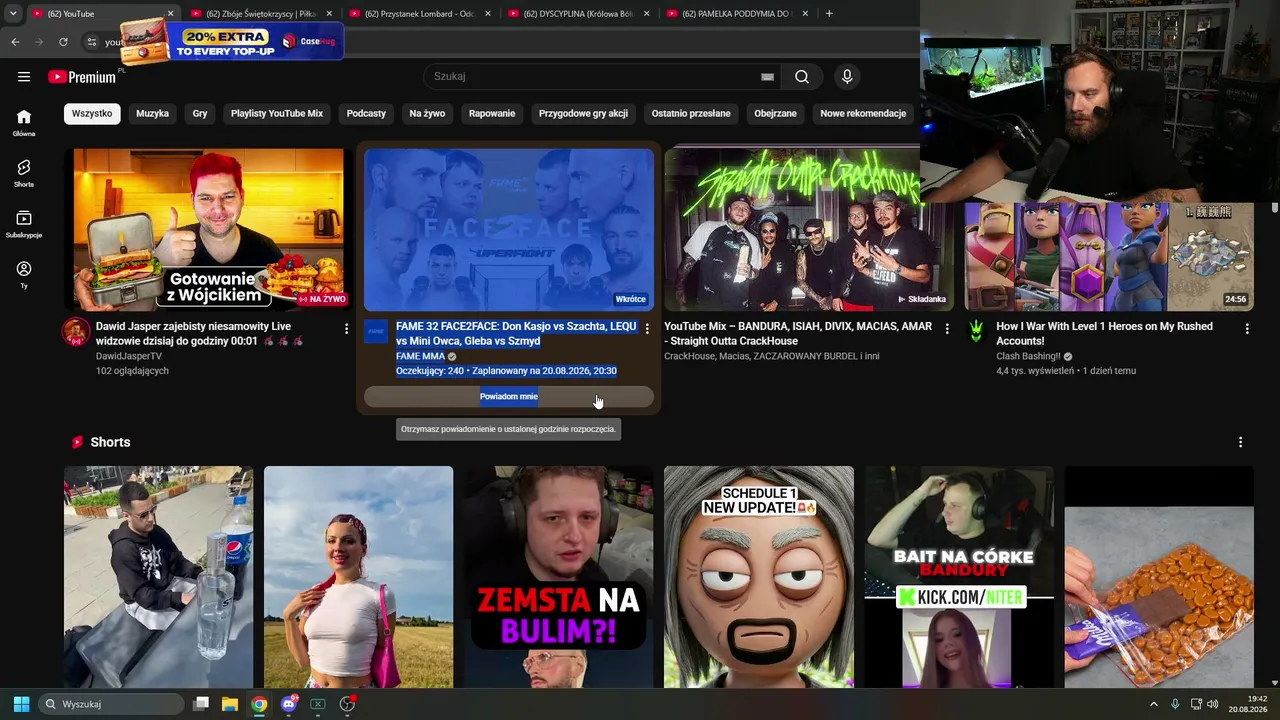Select the Gry filter chip
Viewport: 1280px width, 720px height.
pos(200,114)
